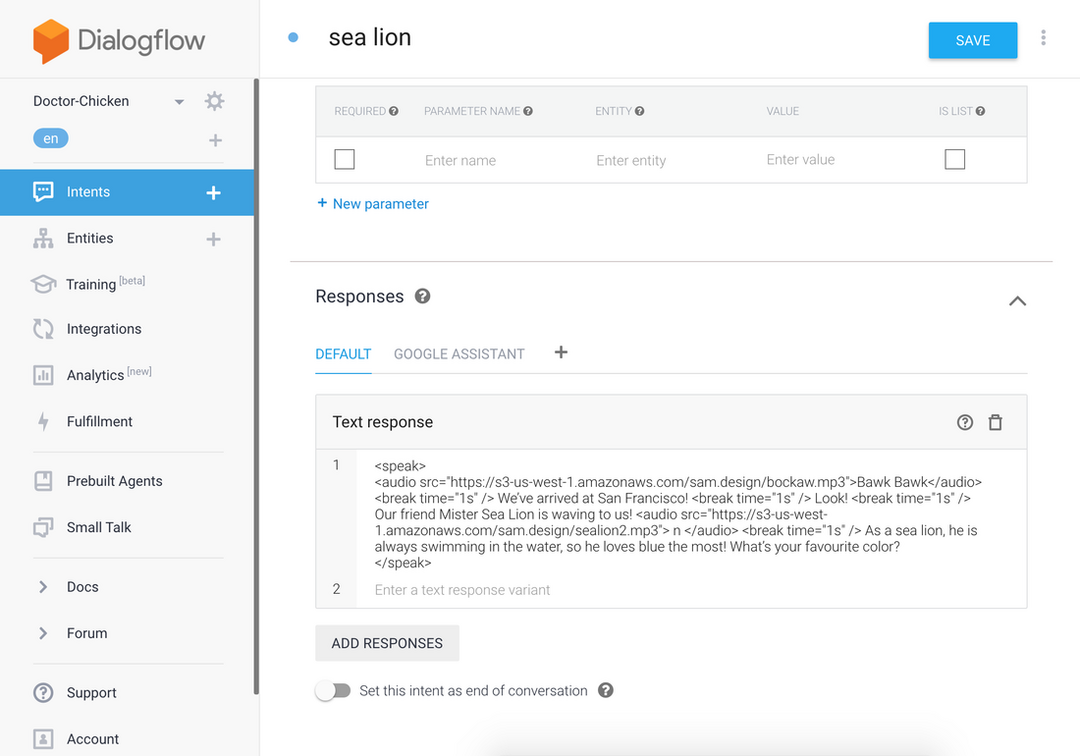Toggle set intent as end of conversation
The width and height of the screenshot is (1080, 756).
coord(333,691)
